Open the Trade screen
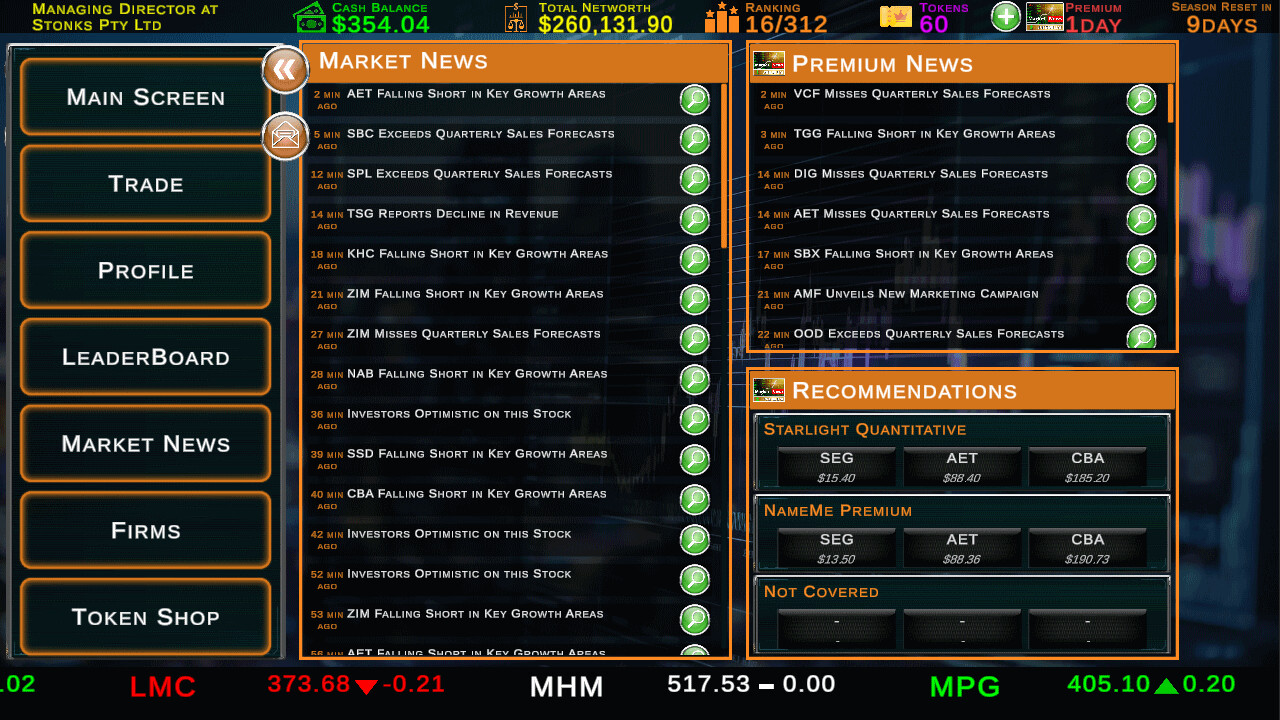1280x720 pixels. 144,184
